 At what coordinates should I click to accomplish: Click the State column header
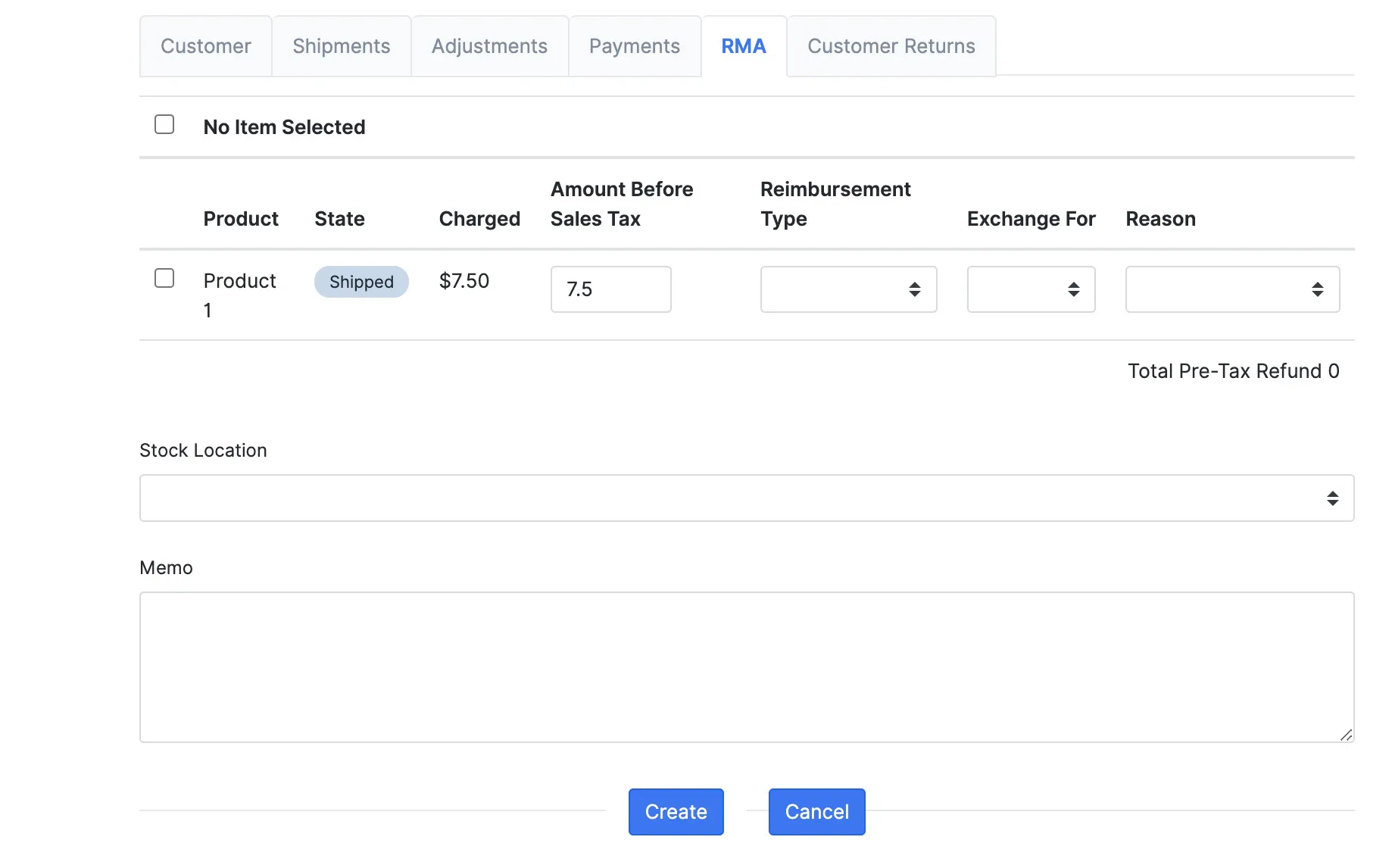339,219
